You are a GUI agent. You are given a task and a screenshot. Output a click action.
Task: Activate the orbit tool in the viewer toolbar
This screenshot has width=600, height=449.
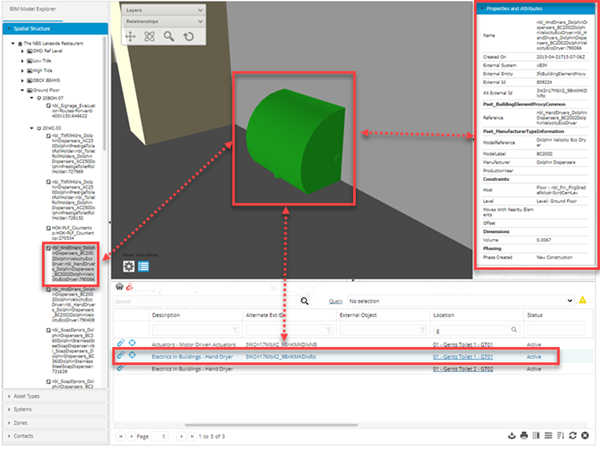click(x=149, y=35)
